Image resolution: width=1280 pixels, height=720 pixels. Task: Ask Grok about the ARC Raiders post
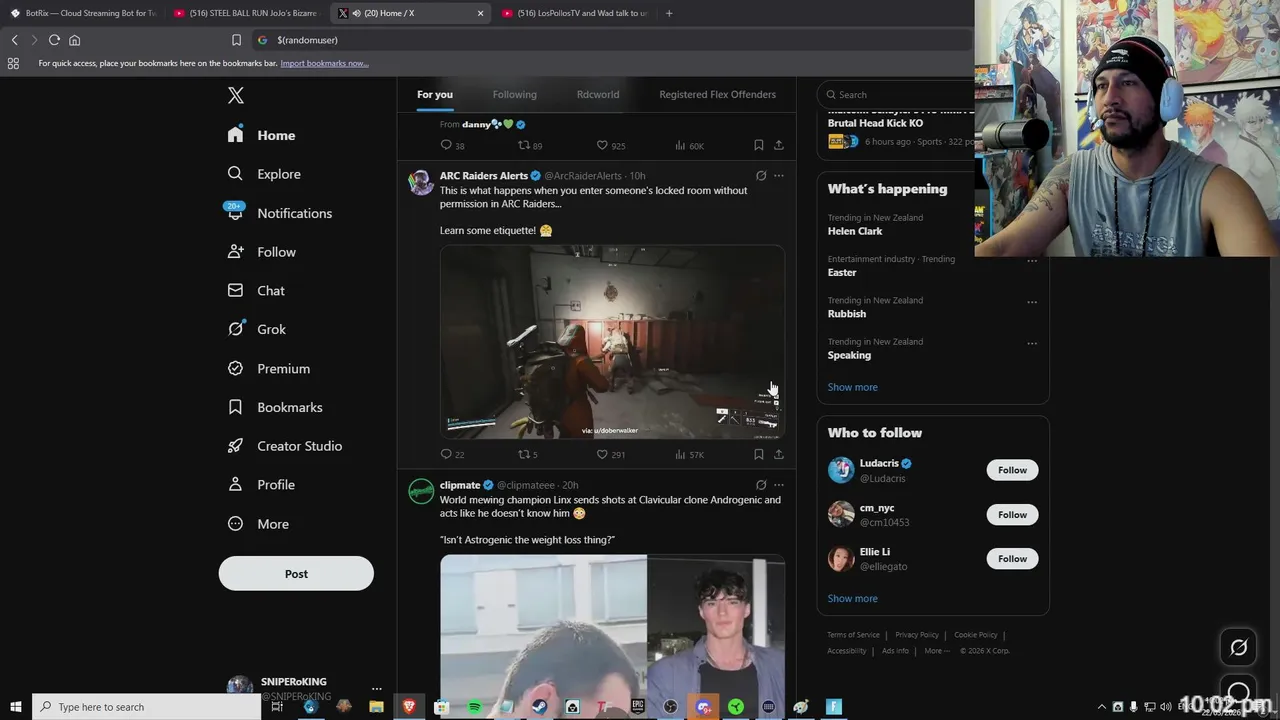pyautogui.click(x=761, y=176)
